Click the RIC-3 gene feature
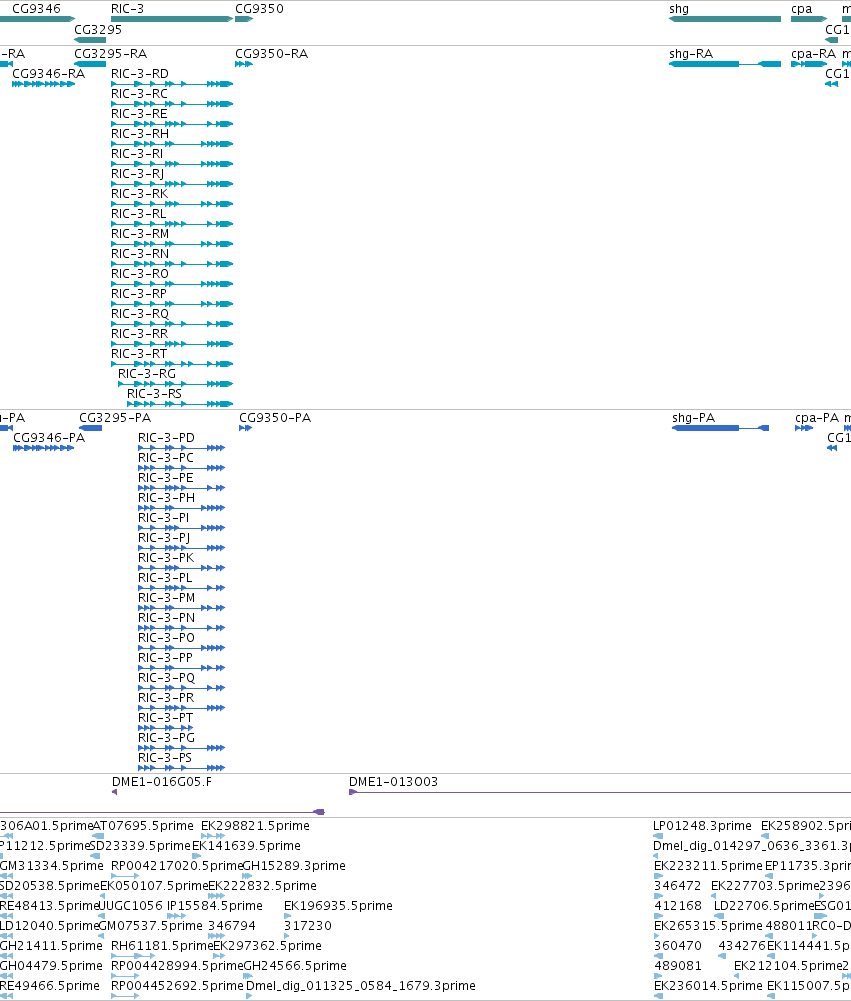 coord(172,19)
